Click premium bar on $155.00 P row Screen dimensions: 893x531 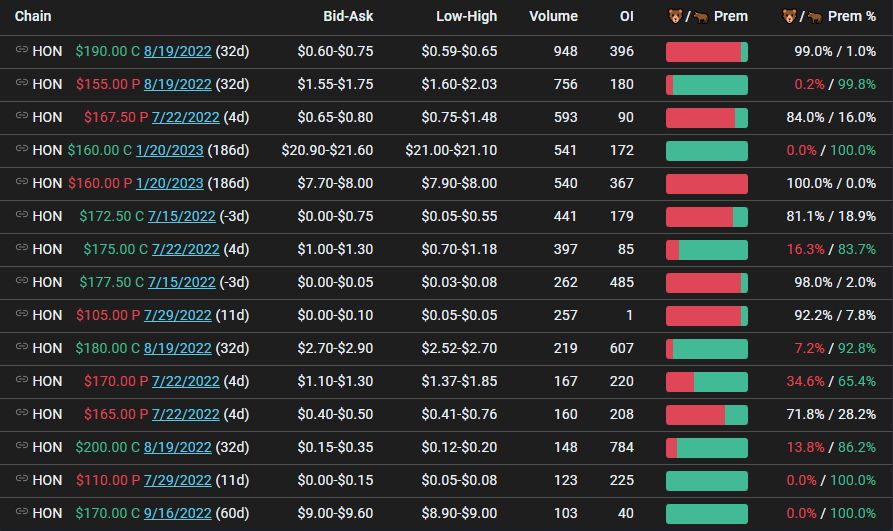pyautogui.click(x=707, y=85)
